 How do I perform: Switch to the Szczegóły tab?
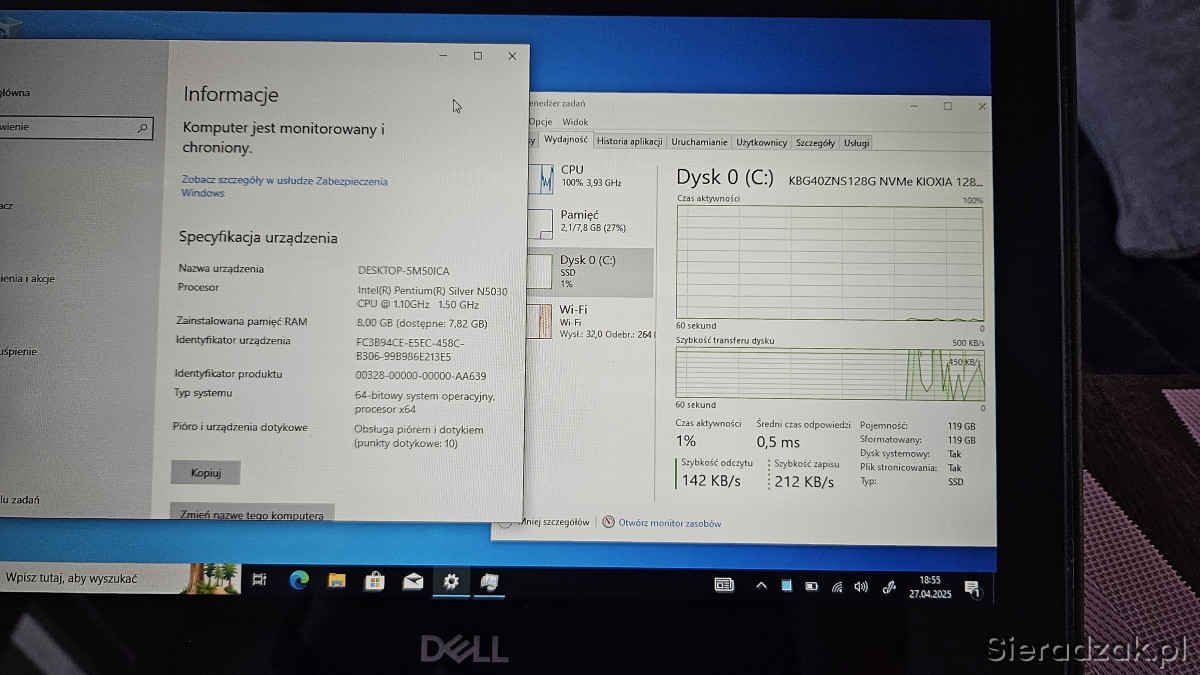click(x=815, y=143)
